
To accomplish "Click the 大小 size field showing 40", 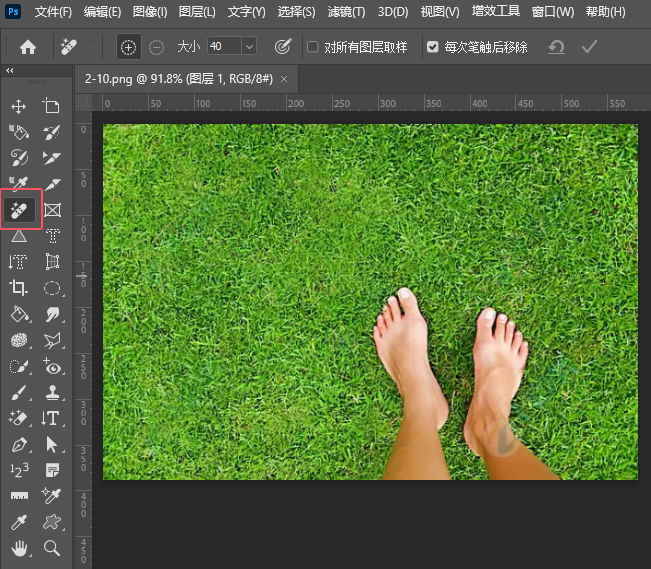I will 224,46.
